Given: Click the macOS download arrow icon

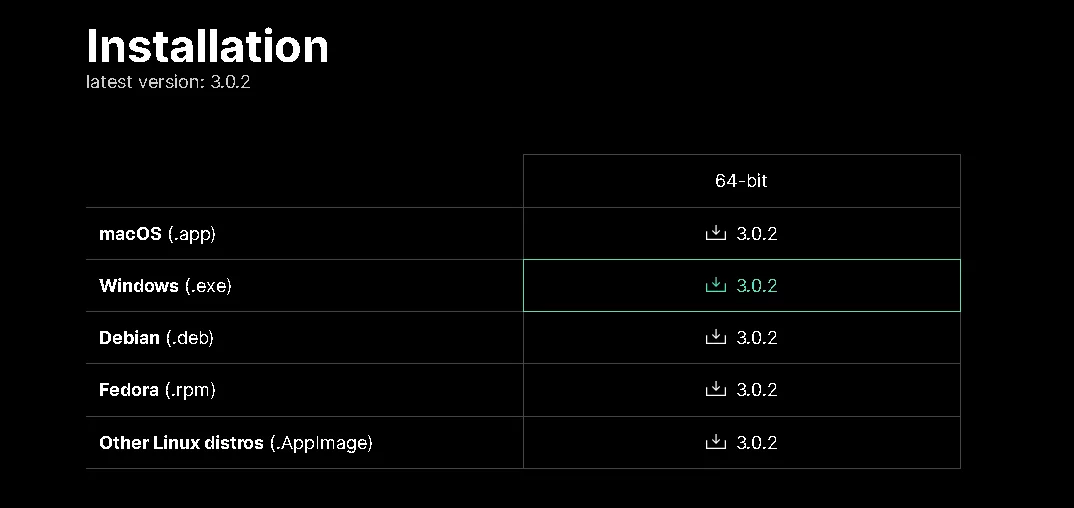Looking at the screenshot, I should pyautogui.click(x=715, y=233).
